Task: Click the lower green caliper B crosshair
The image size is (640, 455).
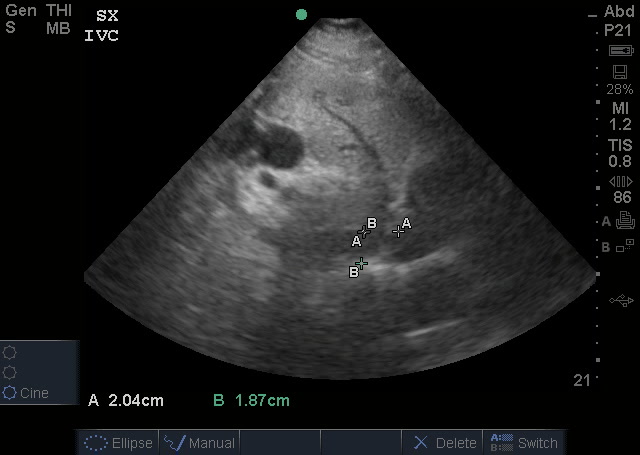Action: pyautogui.click(x=362, y=263)
